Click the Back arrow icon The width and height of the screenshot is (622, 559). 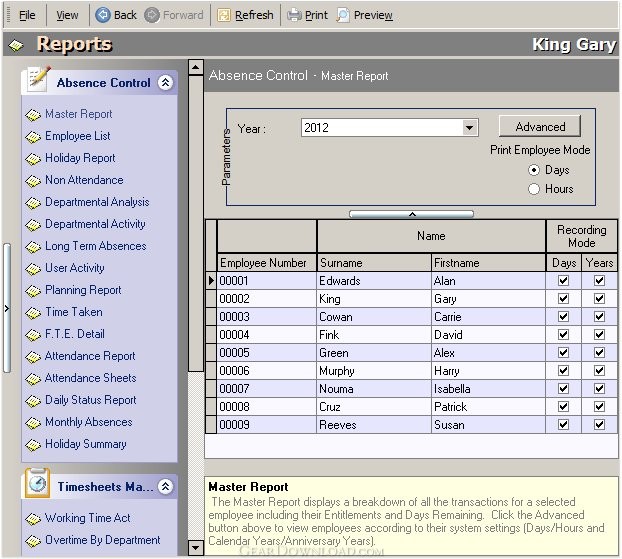coord(103,15)
